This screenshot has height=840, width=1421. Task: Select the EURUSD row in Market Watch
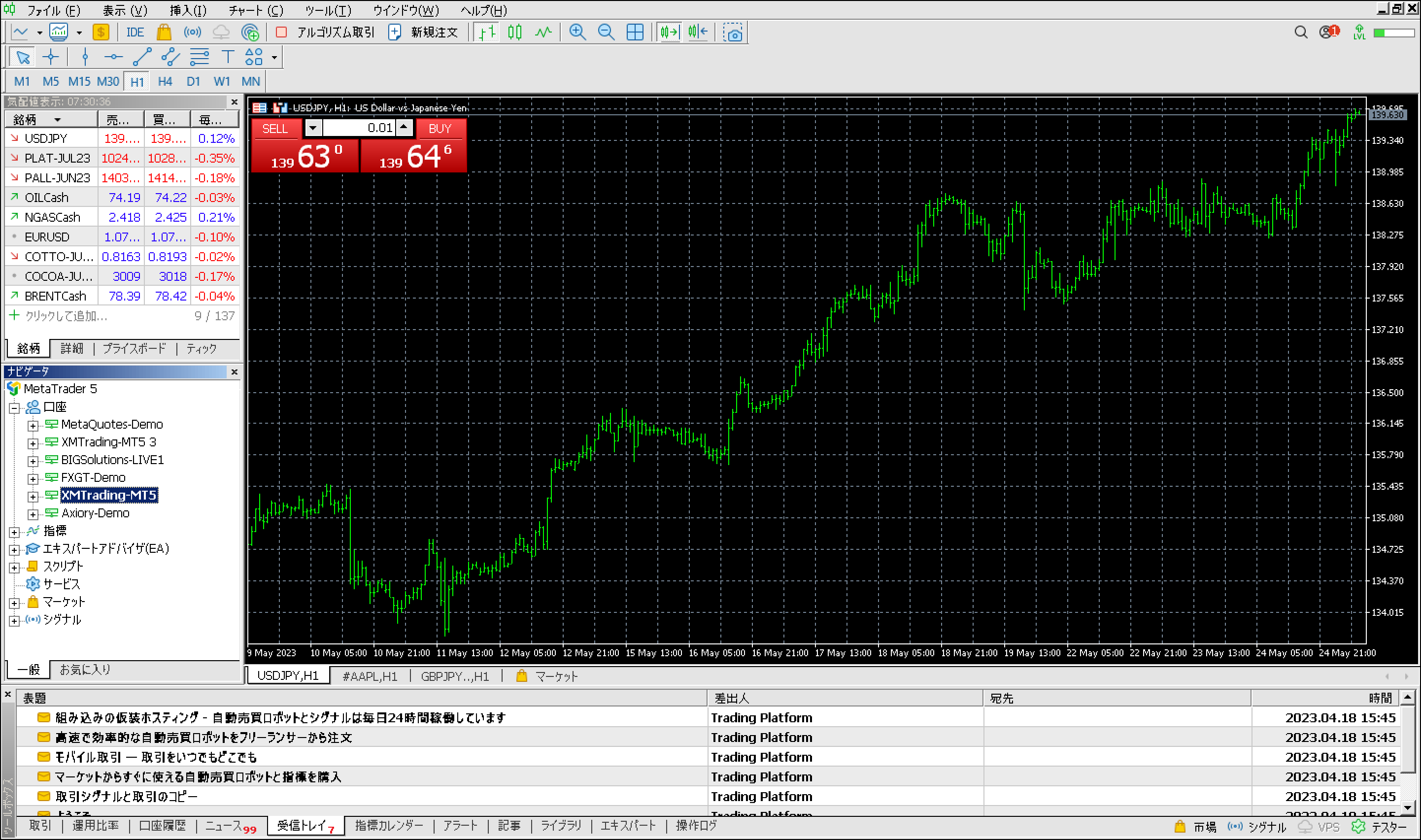click(47, 237)
